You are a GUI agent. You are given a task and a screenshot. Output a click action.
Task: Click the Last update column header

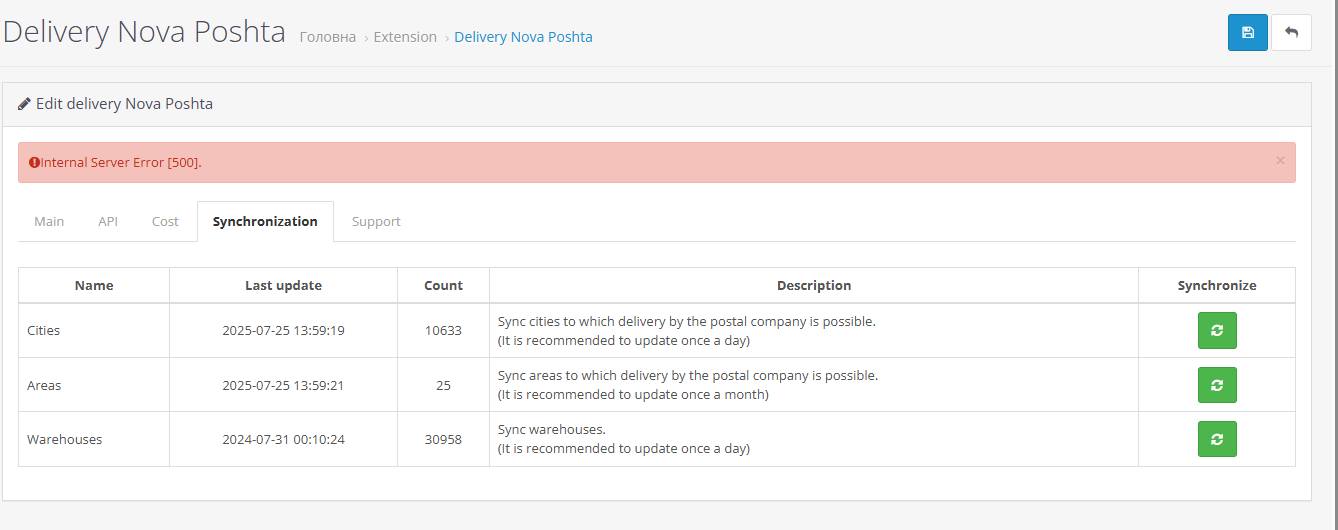[283, 285]
